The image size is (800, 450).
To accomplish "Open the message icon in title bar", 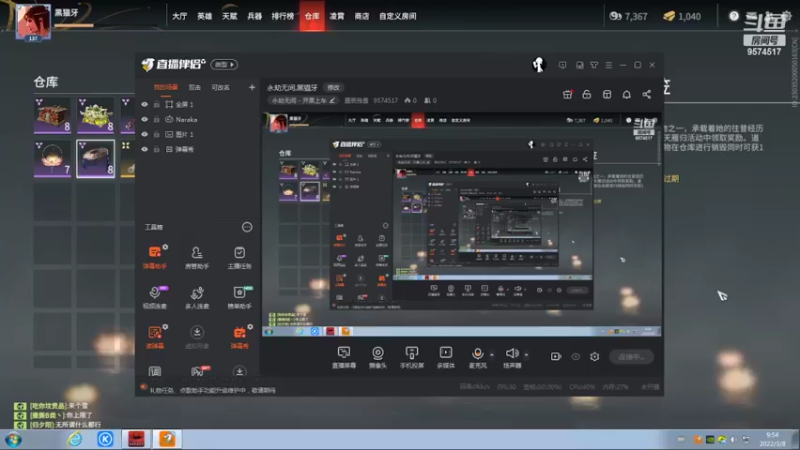I will pyautogui.click(x=562, y=65).
